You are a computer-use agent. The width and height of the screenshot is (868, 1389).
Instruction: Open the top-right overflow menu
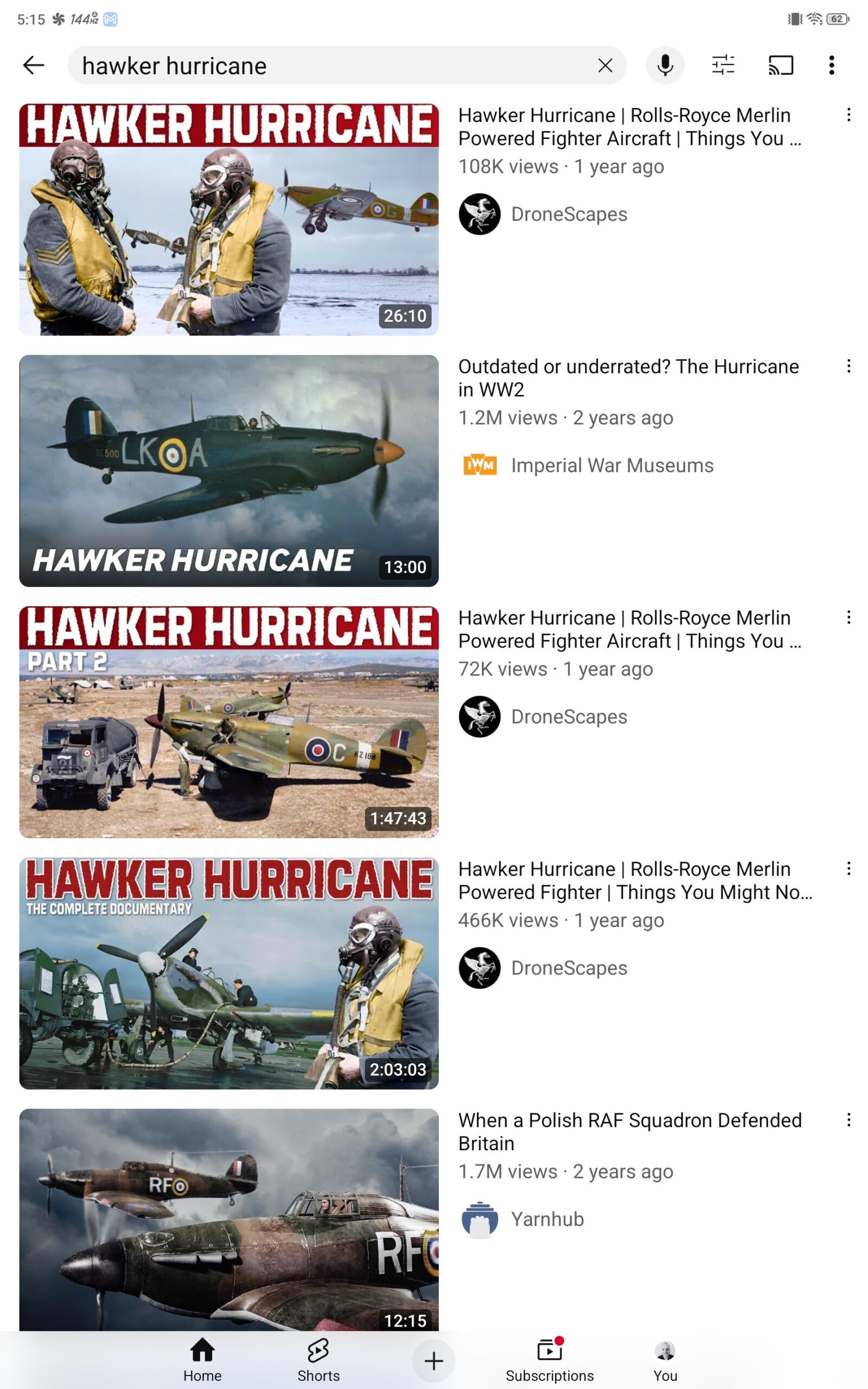(x=831, y=66)
